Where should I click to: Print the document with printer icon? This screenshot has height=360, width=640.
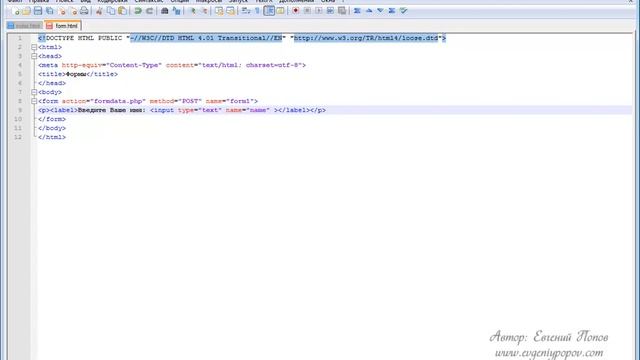point(84,11)
